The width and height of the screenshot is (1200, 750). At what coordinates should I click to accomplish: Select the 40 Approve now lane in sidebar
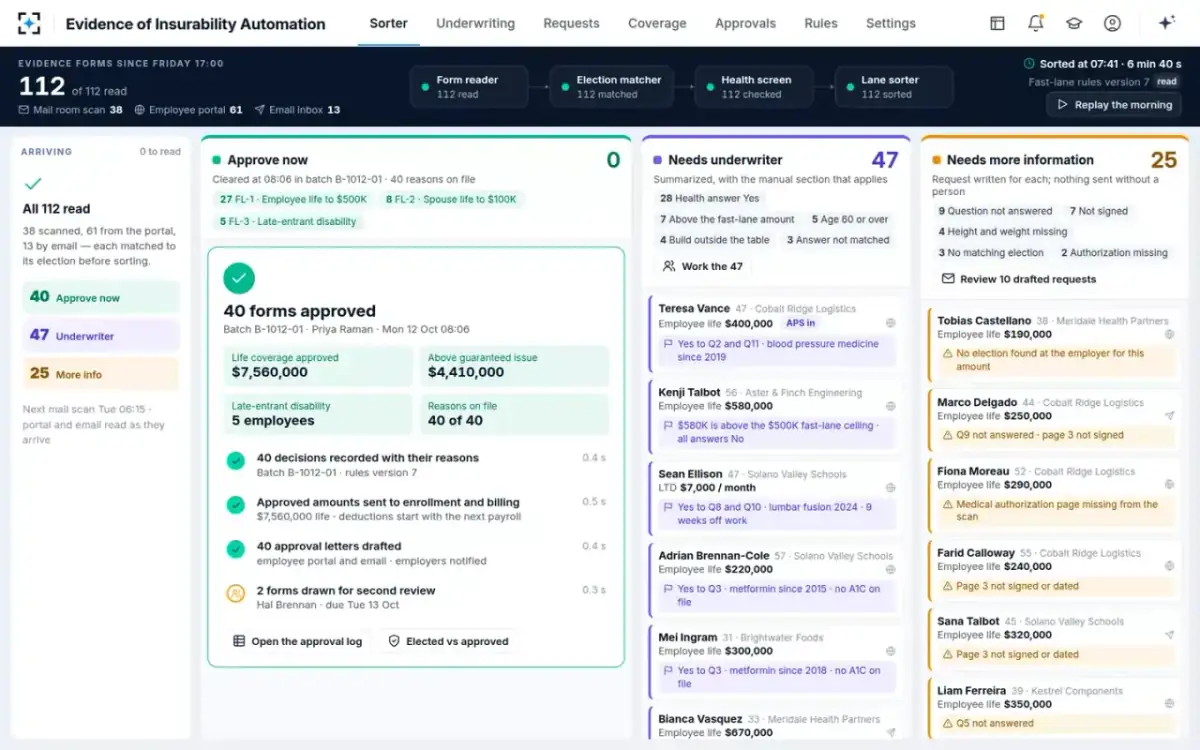click(101, 297)
